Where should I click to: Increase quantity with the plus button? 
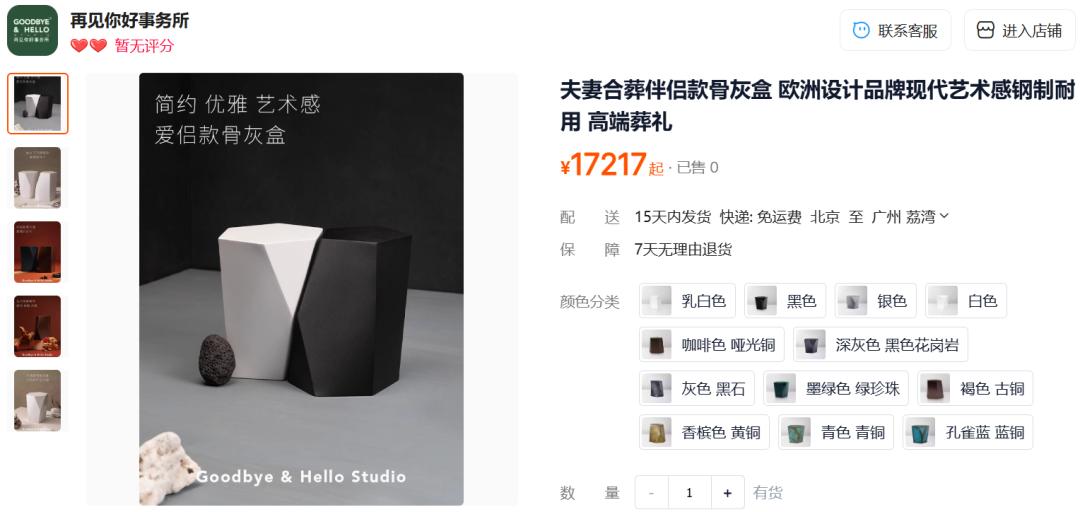pos(727,493)
